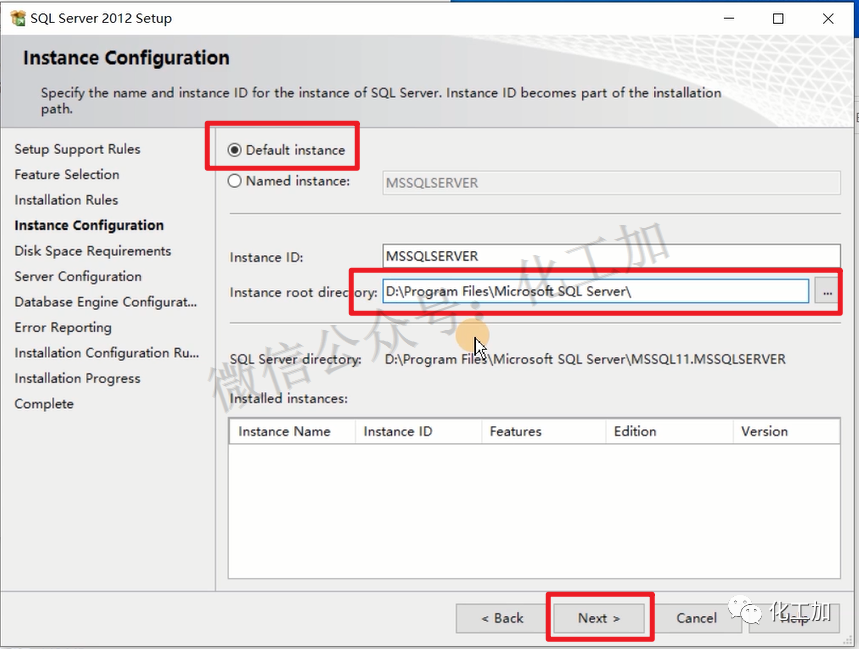Screen dimensions: 859x649
Task: Sort by Features column header
Action: (x=543, y=432)
